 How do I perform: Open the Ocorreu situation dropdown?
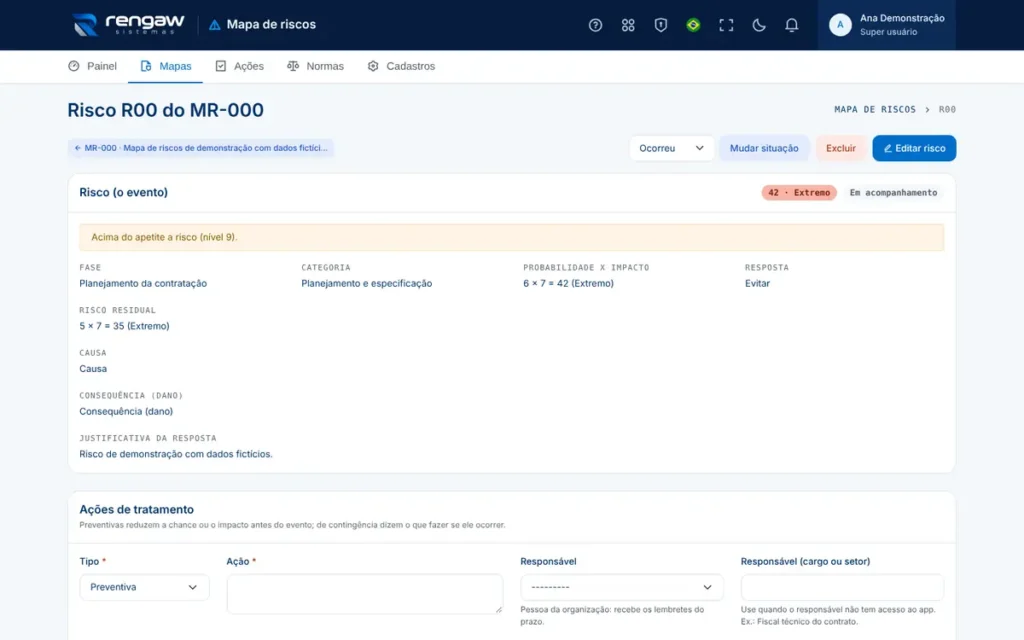tap(671, 148)
